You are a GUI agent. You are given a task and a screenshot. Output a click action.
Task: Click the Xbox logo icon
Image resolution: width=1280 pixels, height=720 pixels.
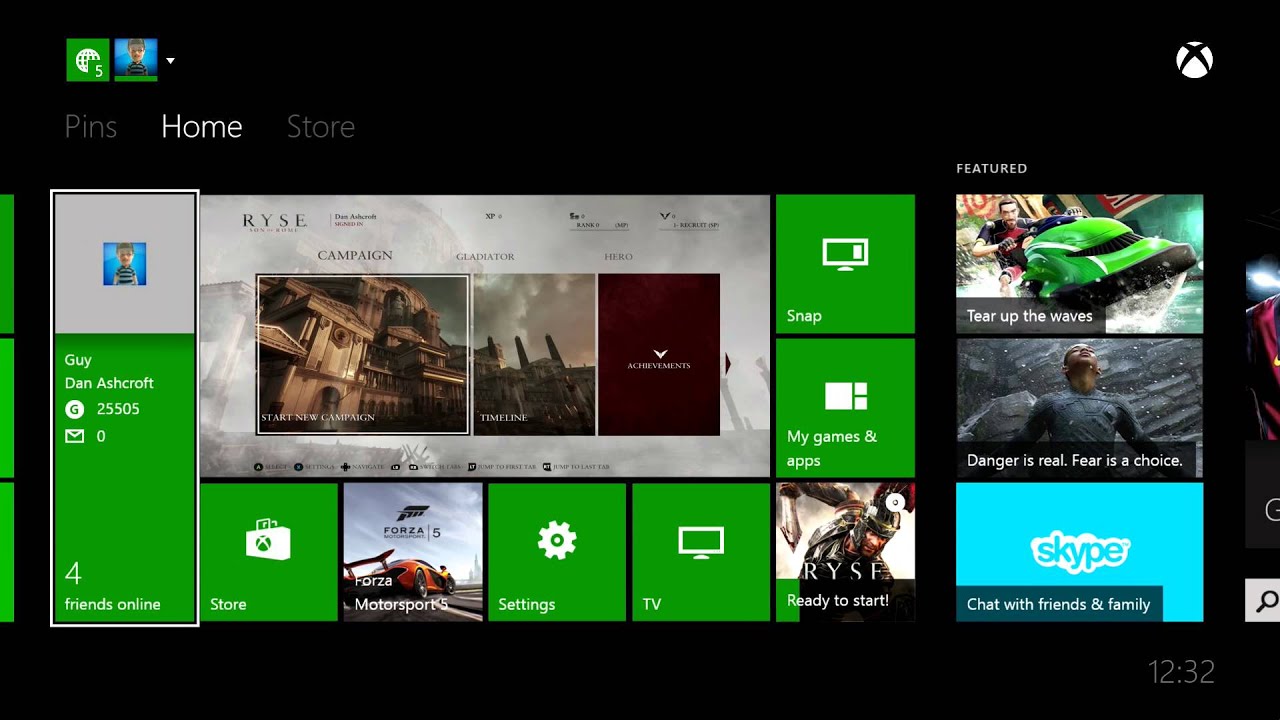pos(1194,61)
